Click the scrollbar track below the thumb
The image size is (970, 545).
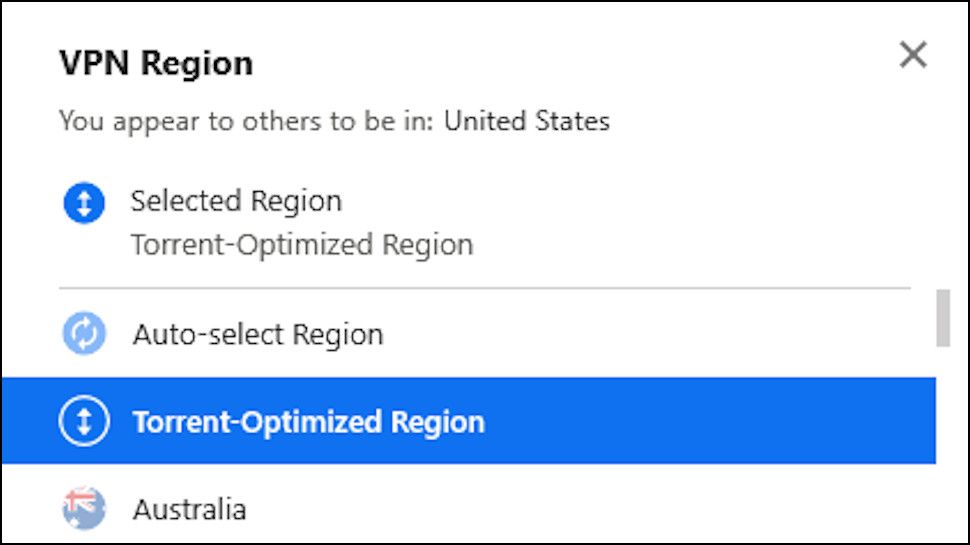pos(942,450)
